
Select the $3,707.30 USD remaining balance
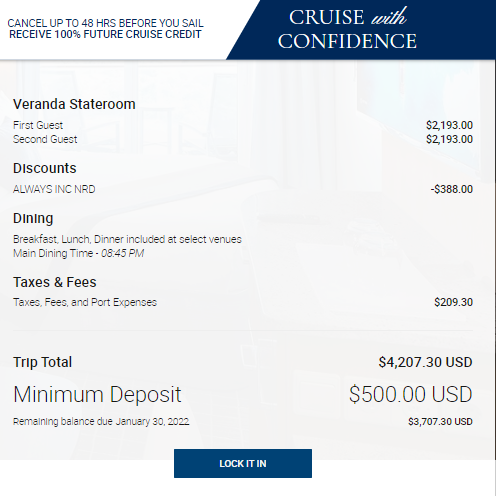coord(440,422)
